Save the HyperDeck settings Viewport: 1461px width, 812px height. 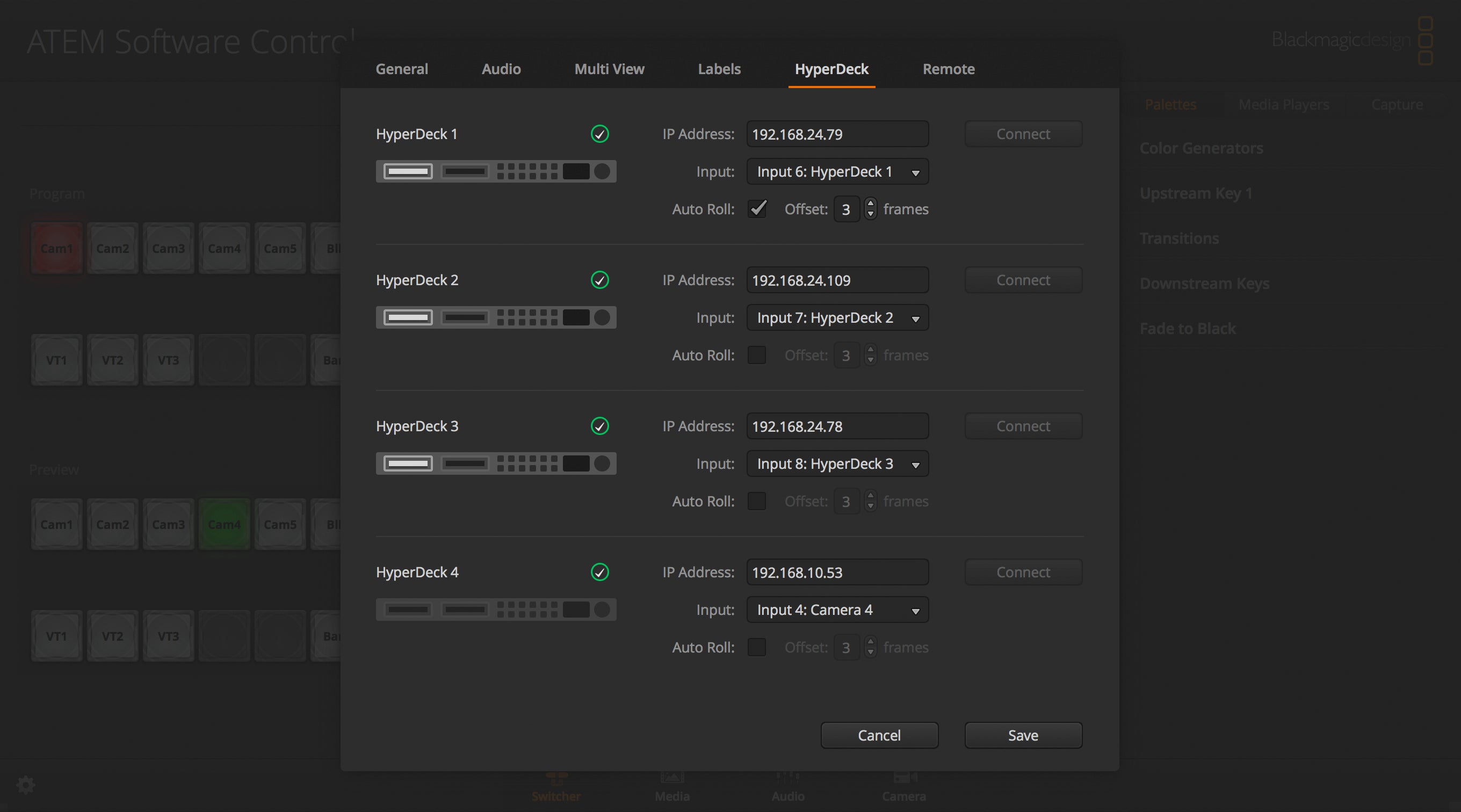click(1023, 735)
